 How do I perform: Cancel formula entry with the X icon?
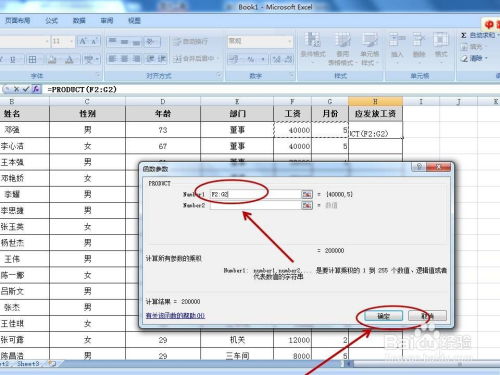click(17, 89)
